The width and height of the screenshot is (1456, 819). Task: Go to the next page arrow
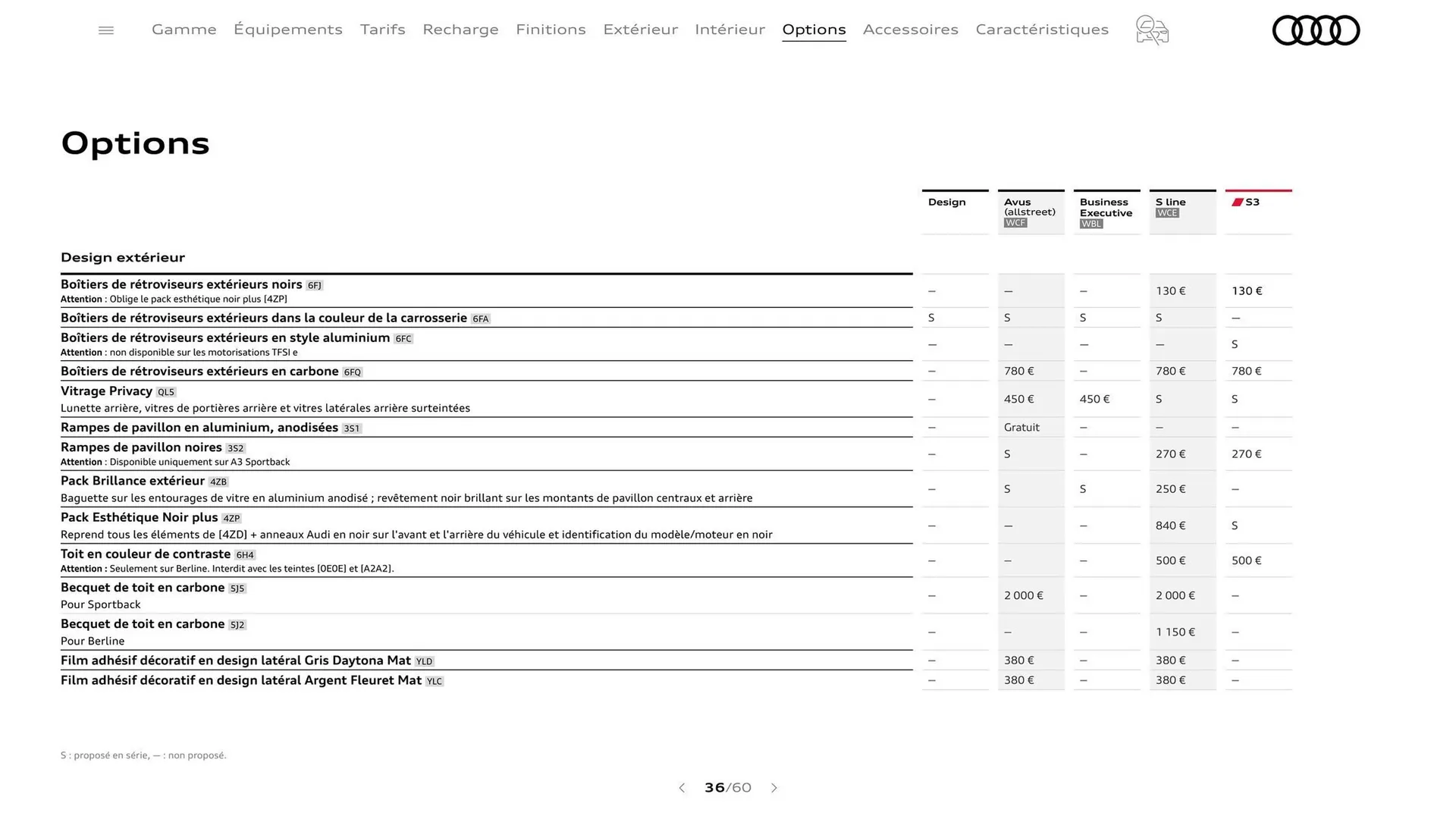pyautogui.click(x=774, y=788)
